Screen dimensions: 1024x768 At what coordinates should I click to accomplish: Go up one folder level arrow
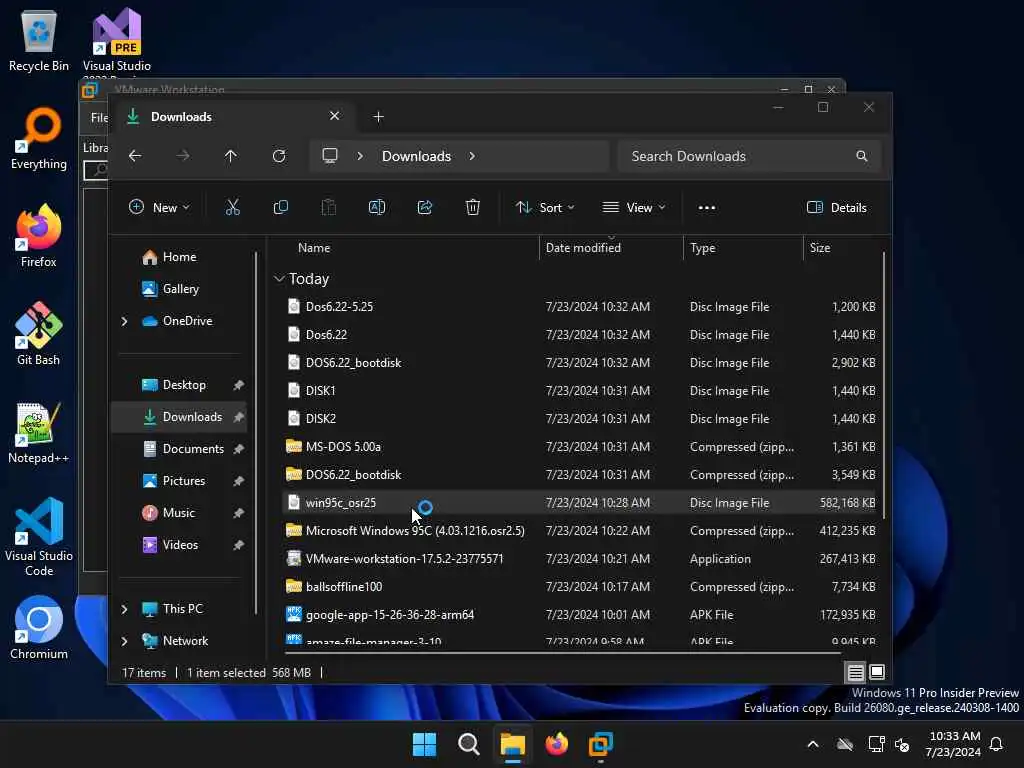click(x=231, y=156)
